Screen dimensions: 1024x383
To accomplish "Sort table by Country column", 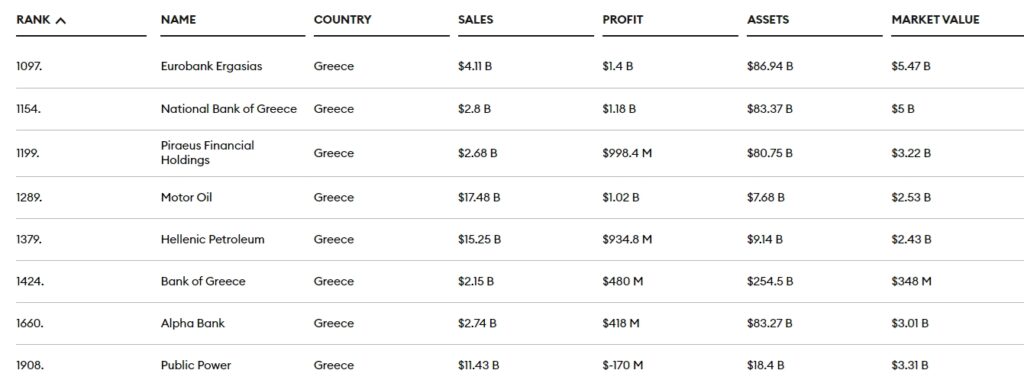I will (x=342, y=20).
